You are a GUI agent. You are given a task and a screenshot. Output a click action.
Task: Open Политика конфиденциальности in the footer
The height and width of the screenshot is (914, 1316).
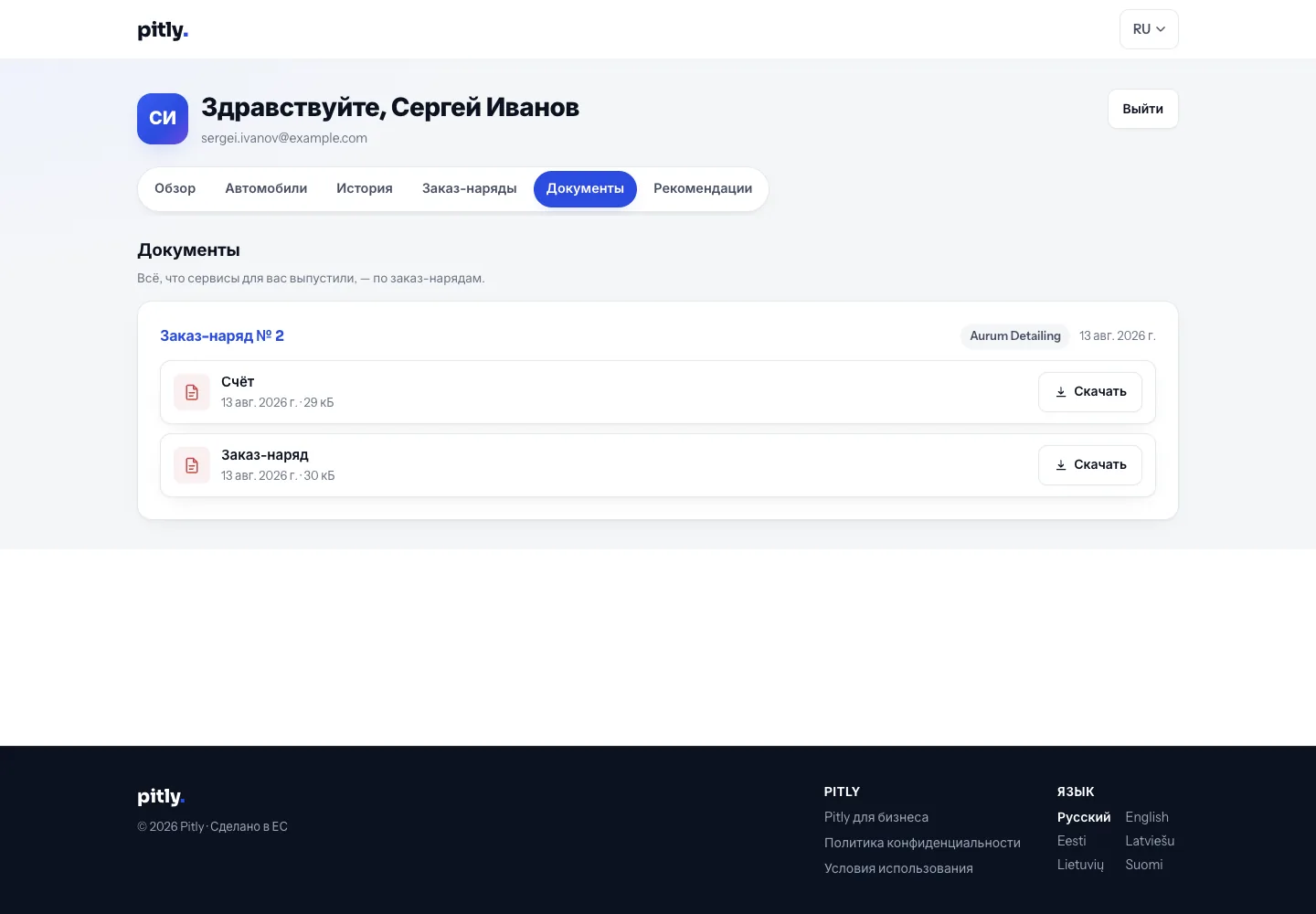pos(922,843)
